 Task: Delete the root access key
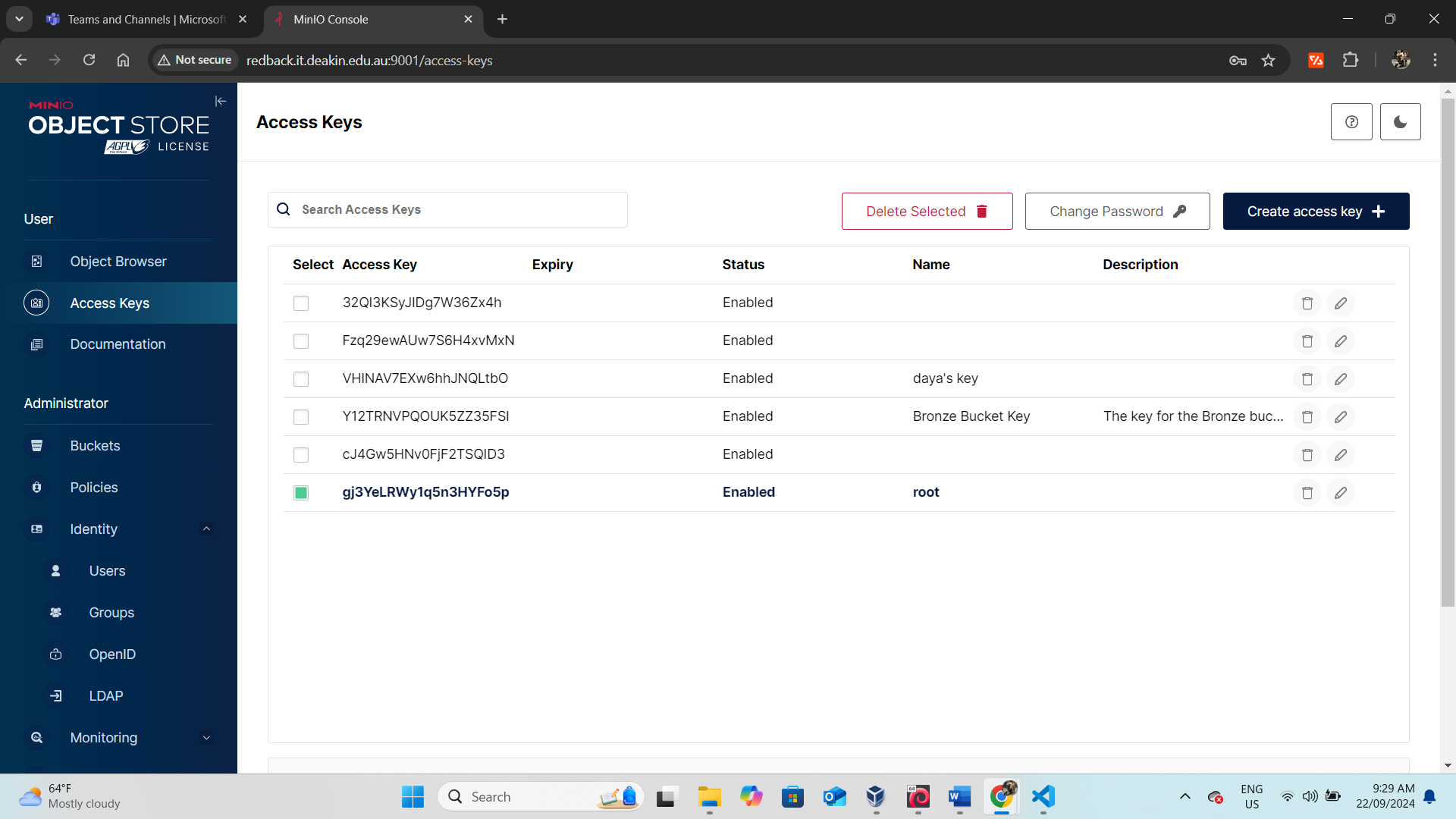1307,493
